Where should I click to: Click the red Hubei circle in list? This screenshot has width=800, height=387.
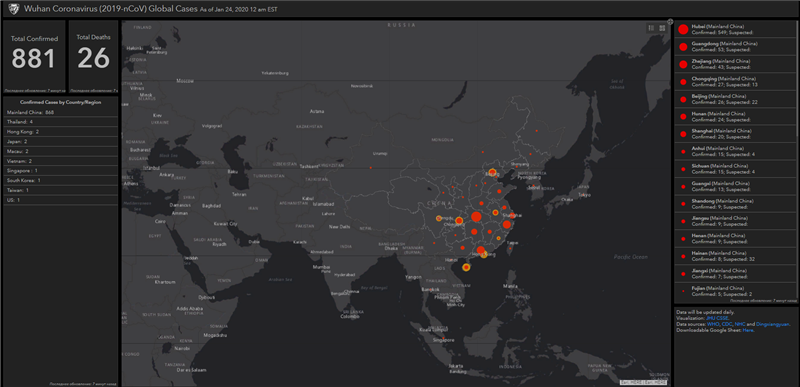tap(683, 30)
